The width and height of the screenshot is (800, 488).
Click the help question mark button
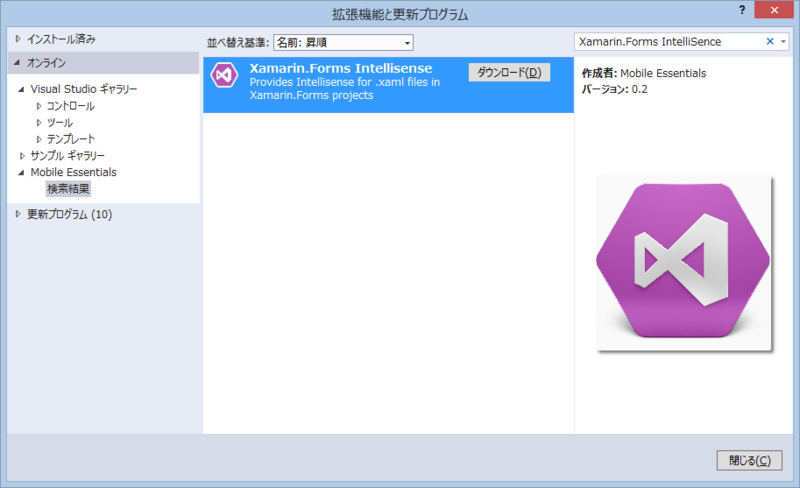coord(742,10)
